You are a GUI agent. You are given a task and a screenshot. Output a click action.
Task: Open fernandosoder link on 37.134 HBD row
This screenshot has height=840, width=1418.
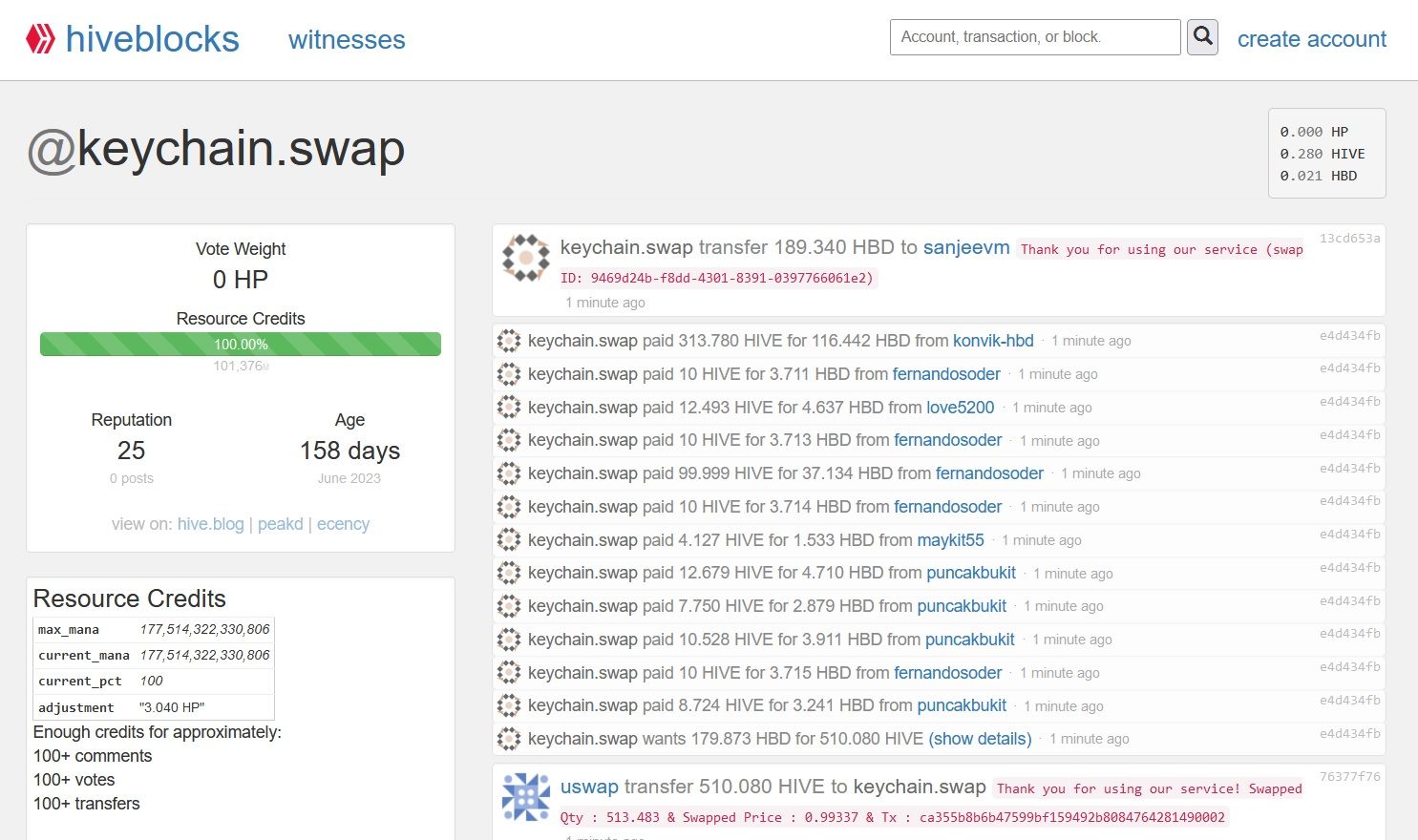point(989,473)
